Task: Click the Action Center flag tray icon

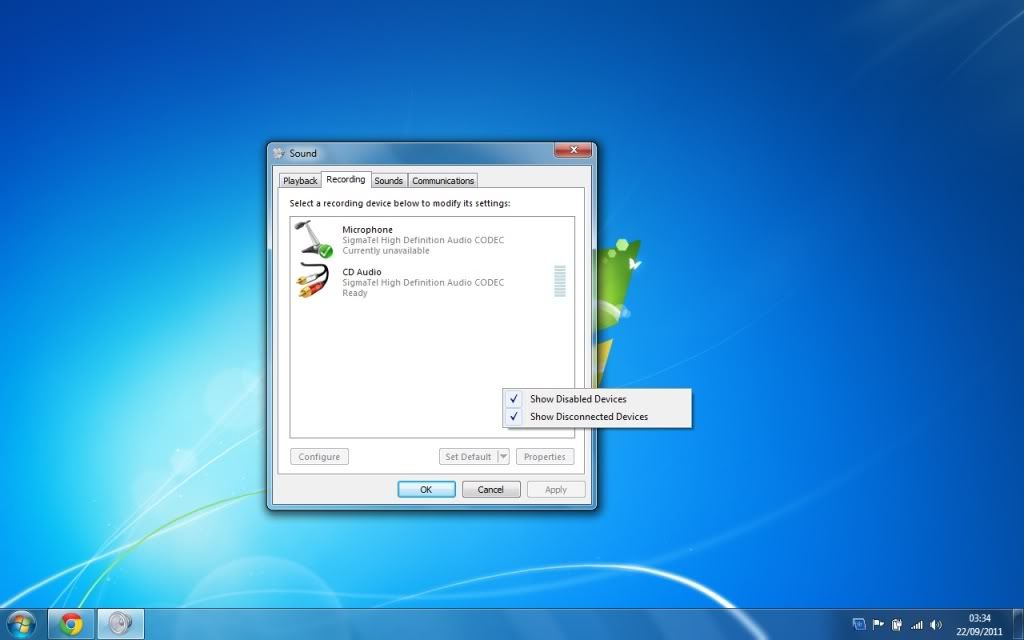Action: pos(878,625)
